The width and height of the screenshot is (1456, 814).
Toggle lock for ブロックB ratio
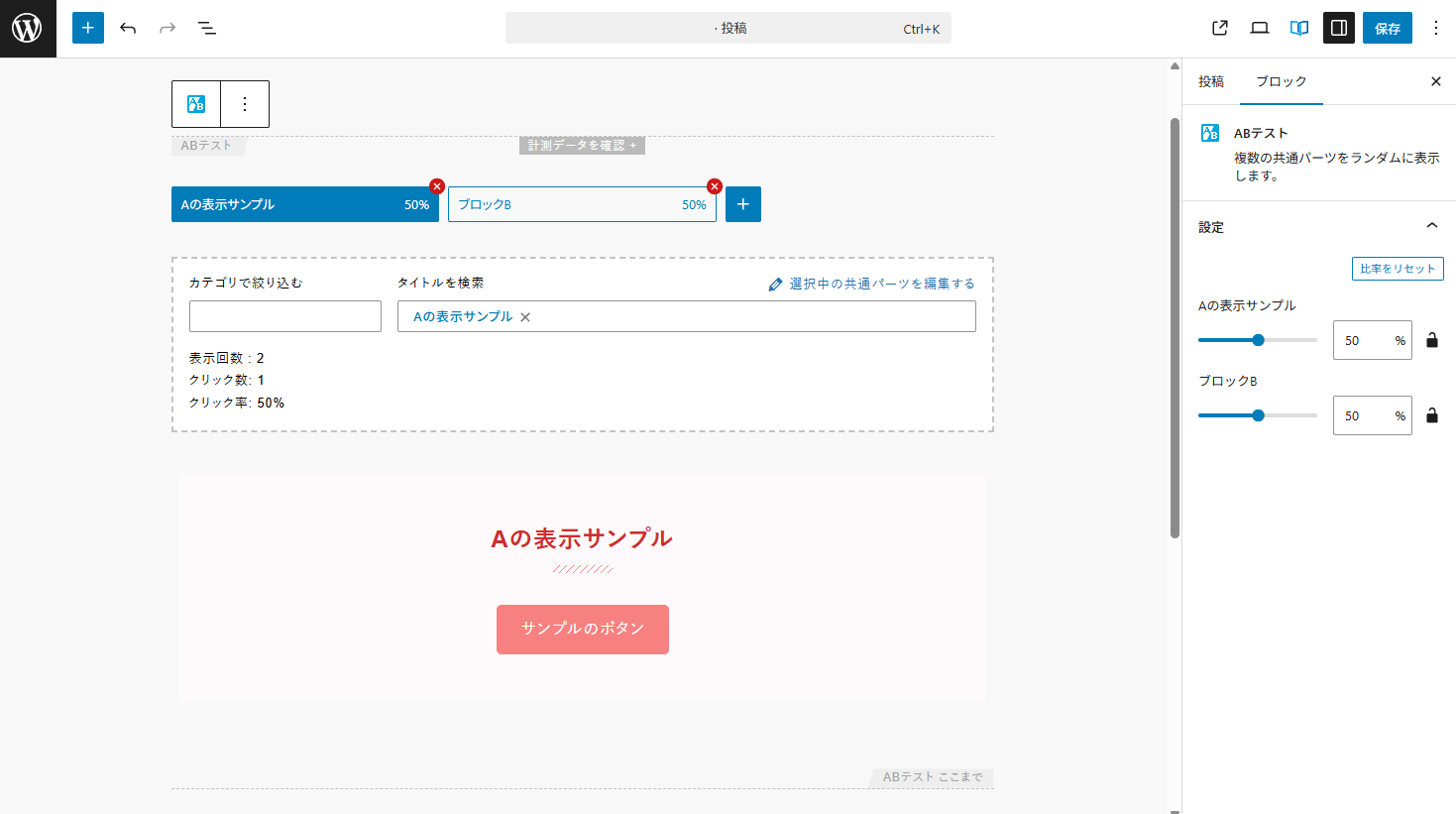coord(1432,415)
